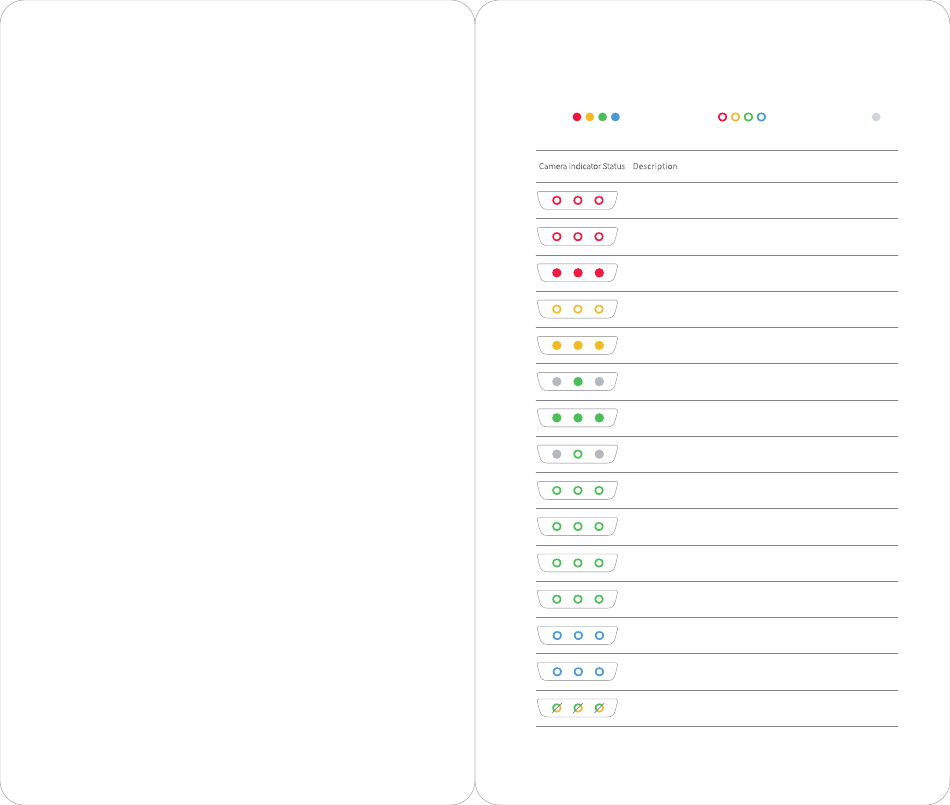Select the three solid green dots indicator

[577, 418]
